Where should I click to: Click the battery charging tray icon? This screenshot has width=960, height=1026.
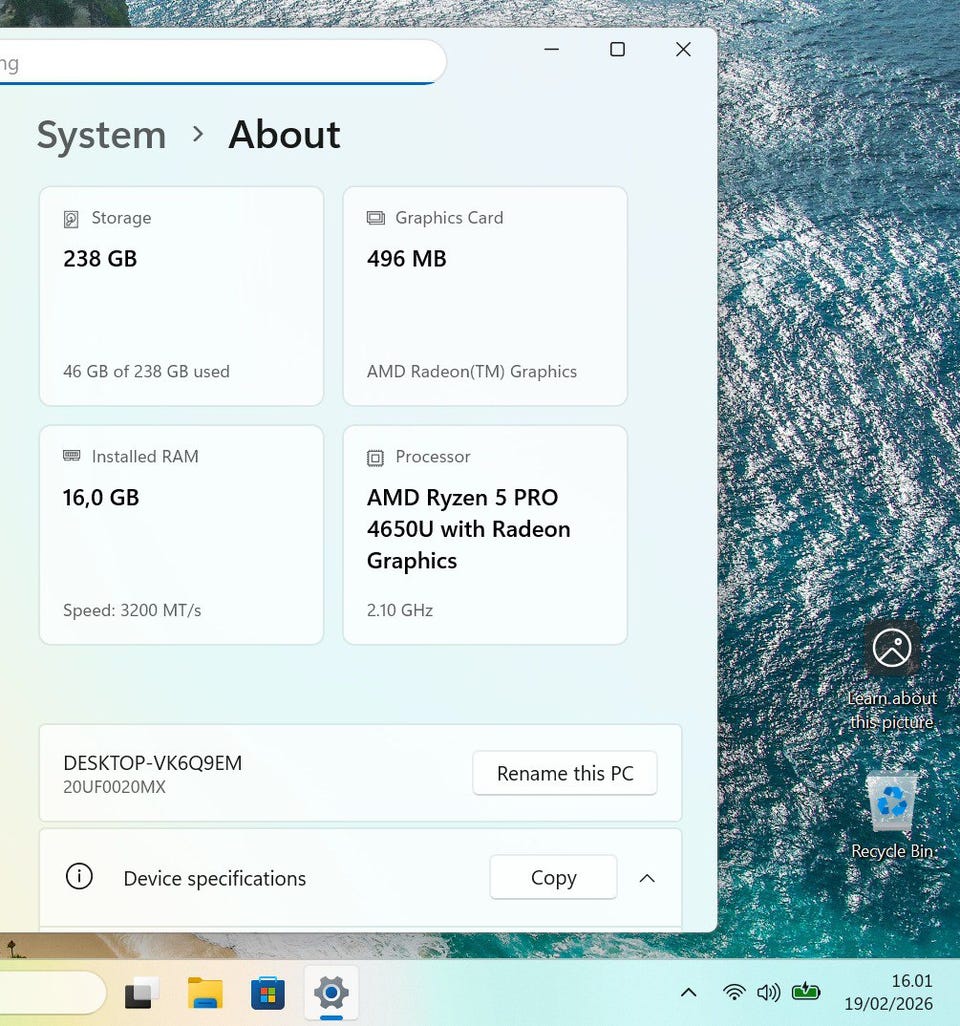click(x=806, y=992)
